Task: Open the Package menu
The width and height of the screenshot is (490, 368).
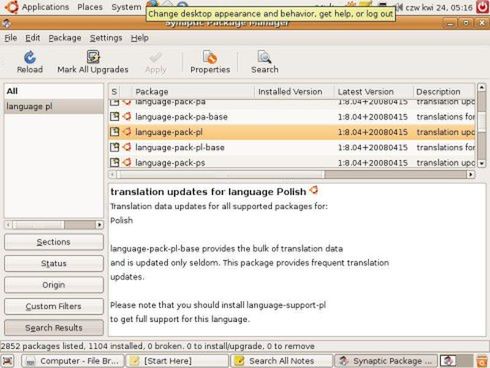Action: [x=65, y=38]
